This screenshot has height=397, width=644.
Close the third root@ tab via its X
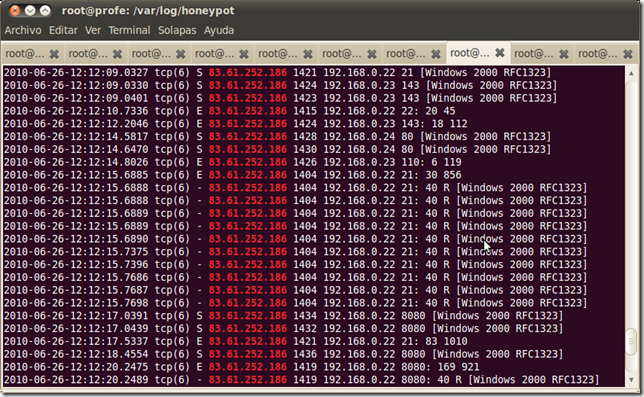(x=181, y=54)
